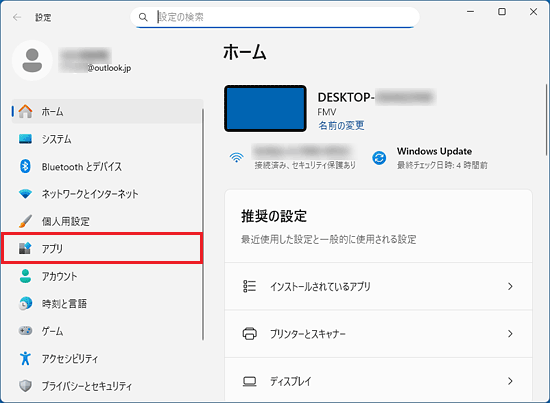Click 最終チェック日時: 4 時間前 text
The width and height of the screenshot is (550, 403).
coord(442,165)
